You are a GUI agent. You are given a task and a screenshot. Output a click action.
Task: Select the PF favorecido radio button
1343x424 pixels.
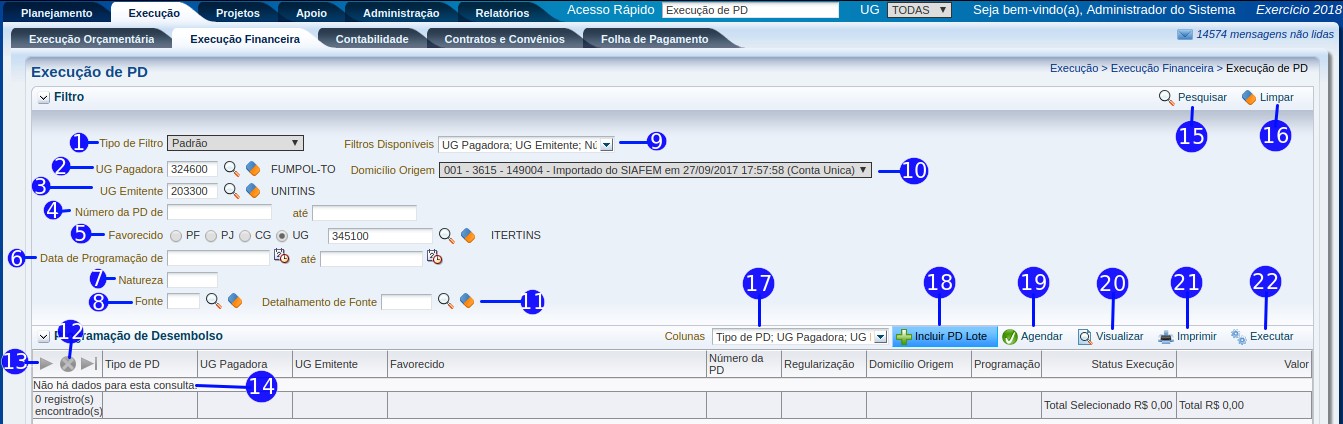(176, 236)
